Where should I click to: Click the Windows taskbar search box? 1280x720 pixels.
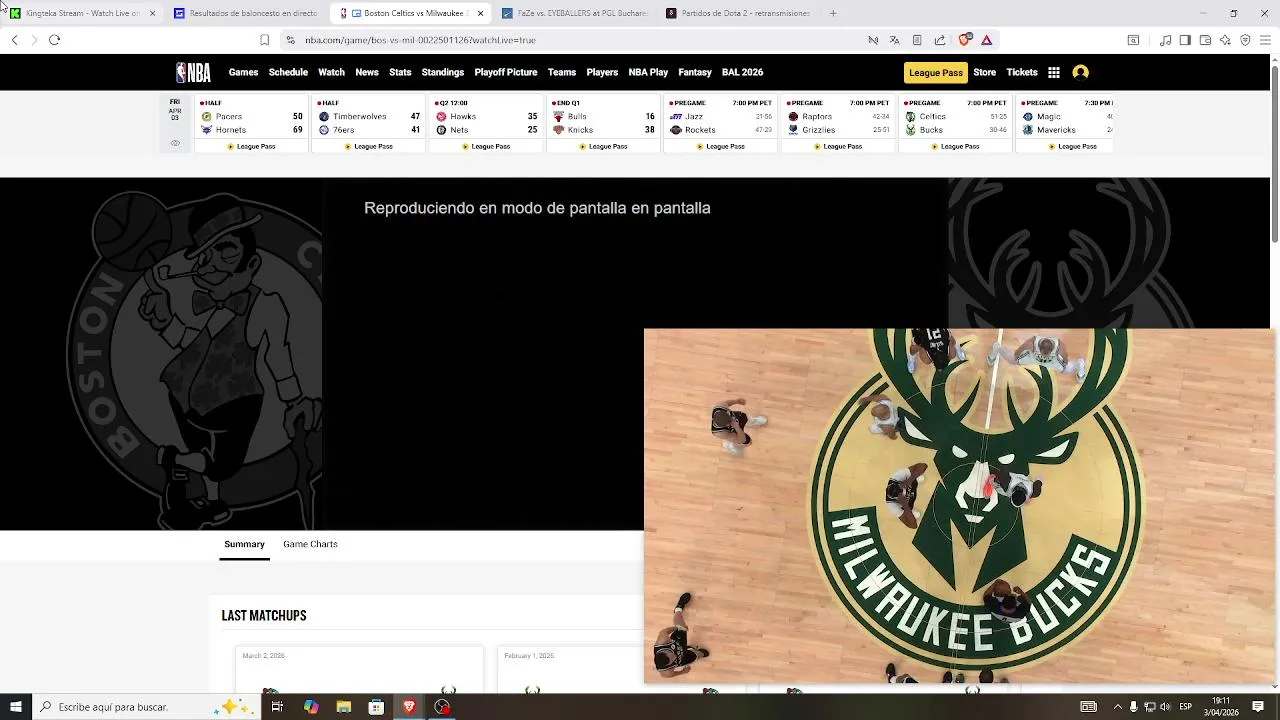coord(144,707)
